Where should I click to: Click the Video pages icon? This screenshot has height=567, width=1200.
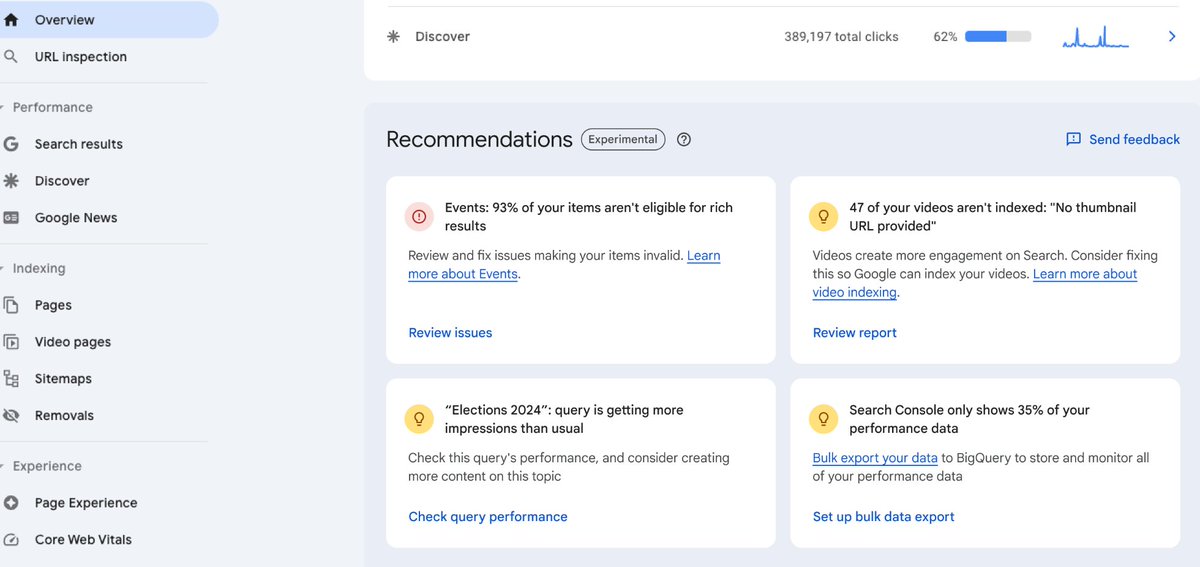(11, 342)
